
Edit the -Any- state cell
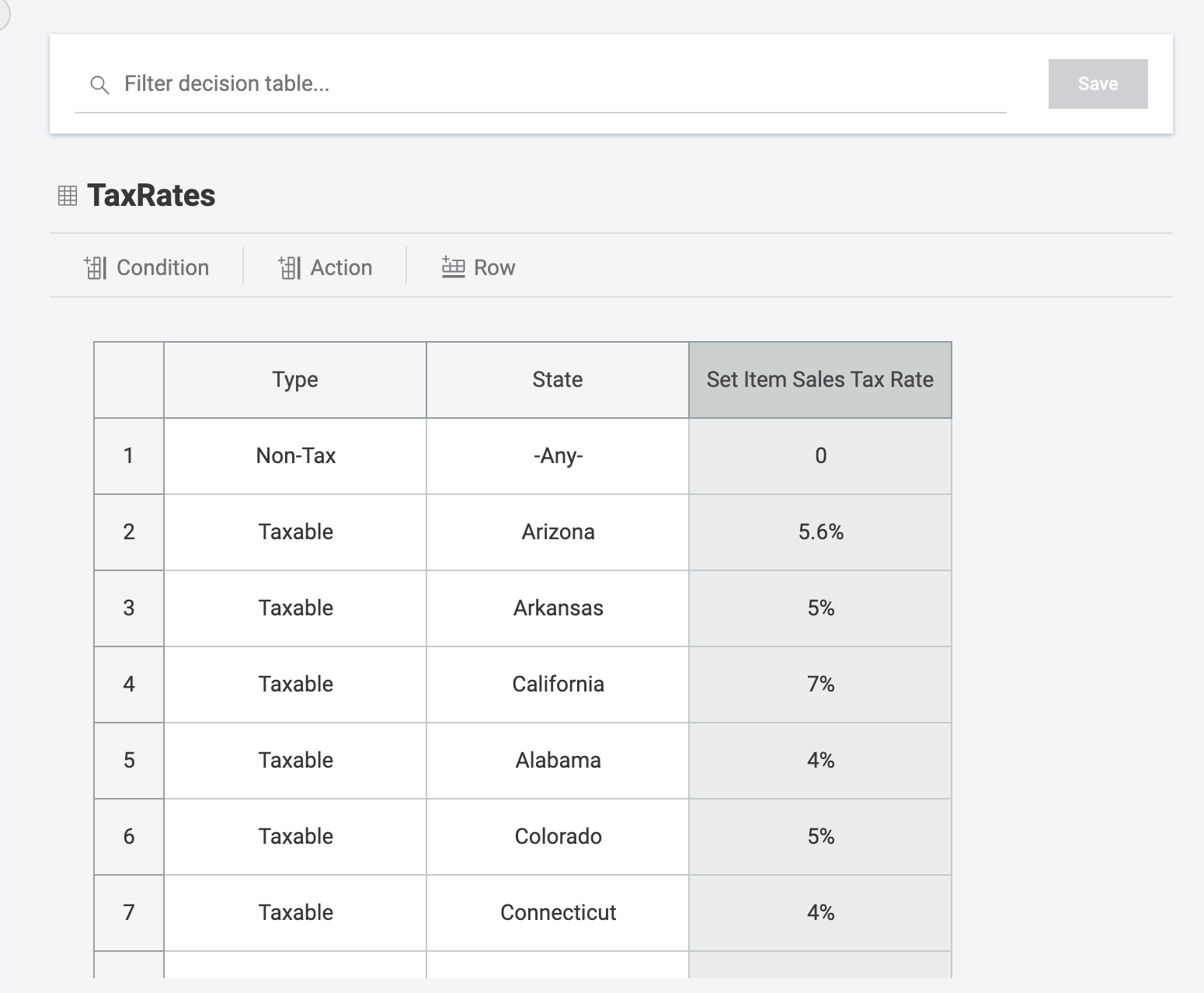[x=558, y=456]
